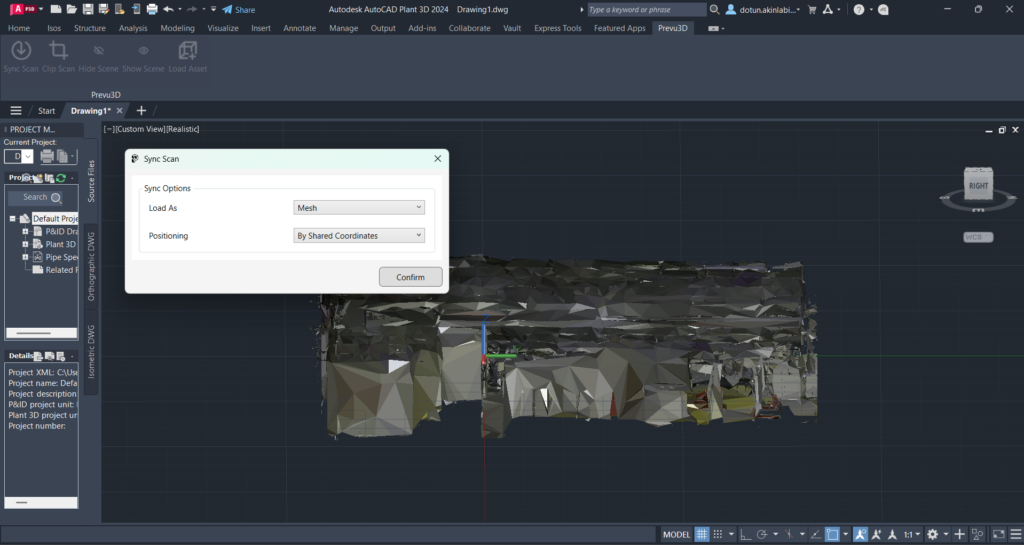Toggle ortho mode in status bar
The height and width of the screenshot is (545, 1024).
coord(744,534)
